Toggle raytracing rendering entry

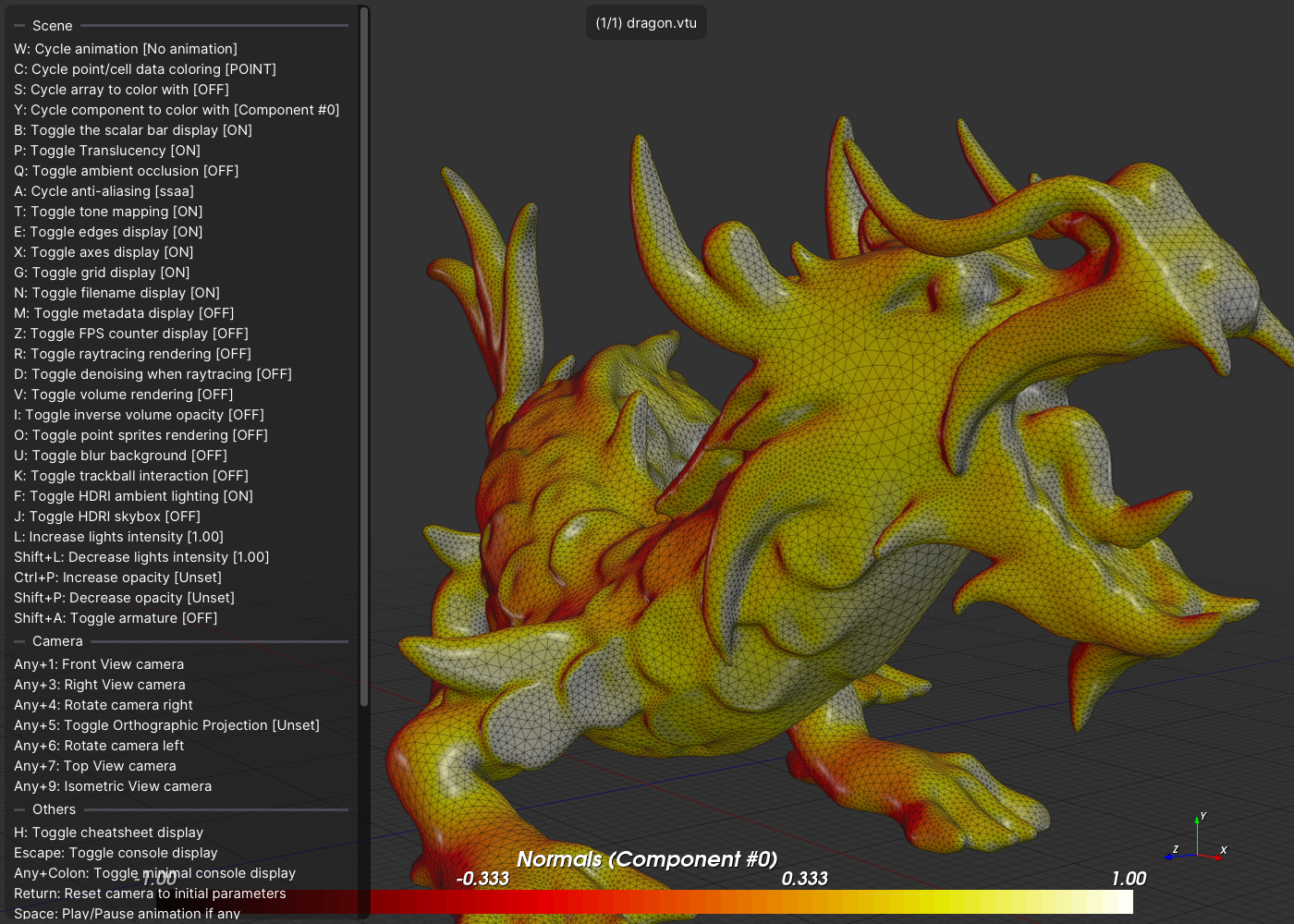132,354
